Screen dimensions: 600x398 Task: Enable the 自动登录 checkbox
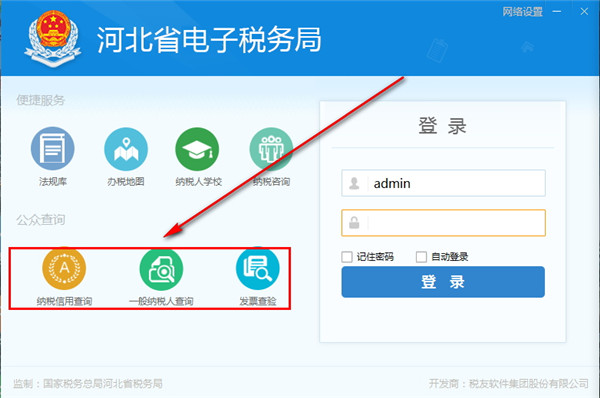(x=421, y=257)
